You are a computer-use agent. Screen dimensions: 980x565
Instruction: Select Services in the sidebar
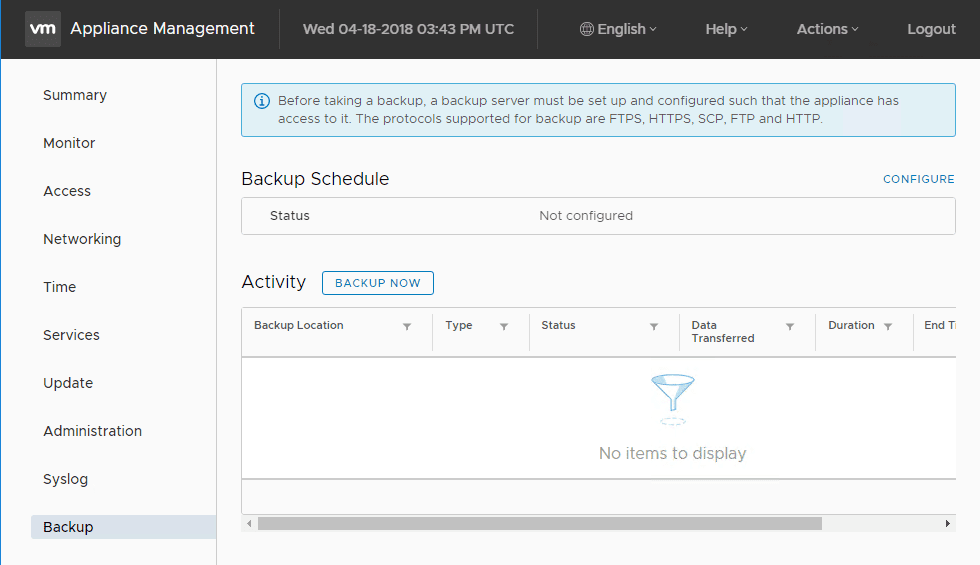[71, 335]
